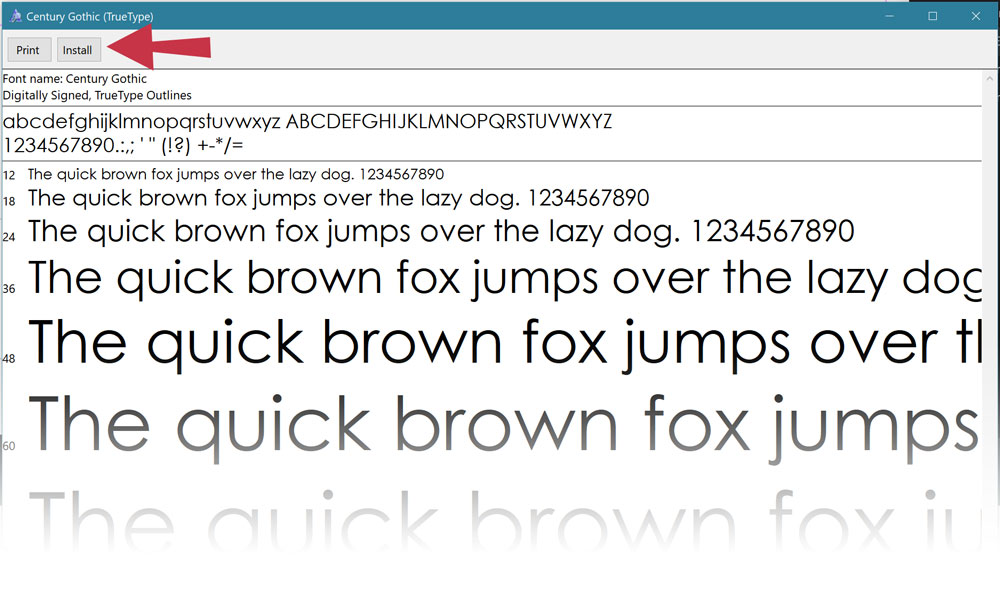1000x589 pixels.
Task: Close the Century Gothic window
Action: 976,16
